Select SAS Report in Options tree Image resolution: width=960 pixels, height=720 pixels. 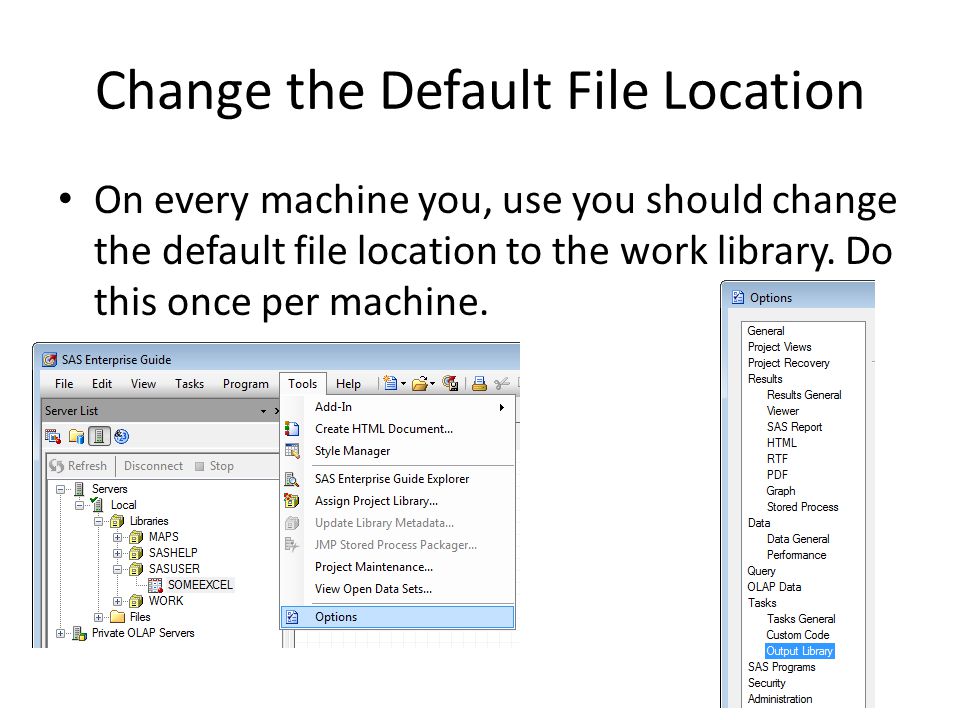tap(794, 427)
